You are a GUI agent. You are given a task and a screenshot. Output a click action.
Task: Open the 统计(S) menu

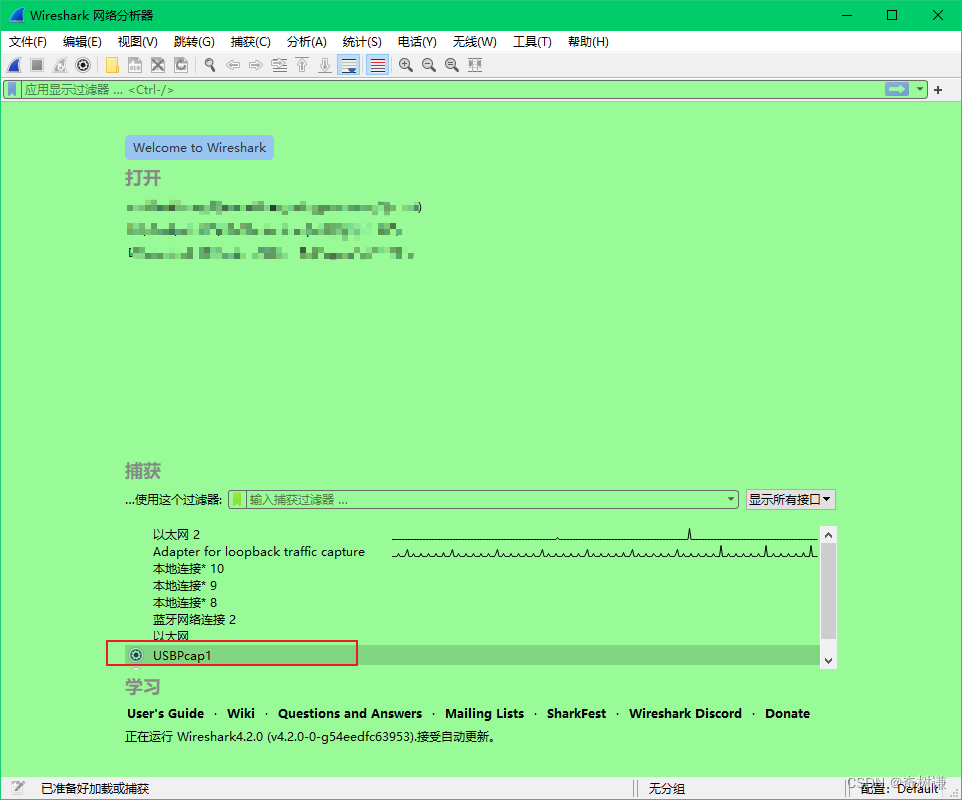click(362, 42)
